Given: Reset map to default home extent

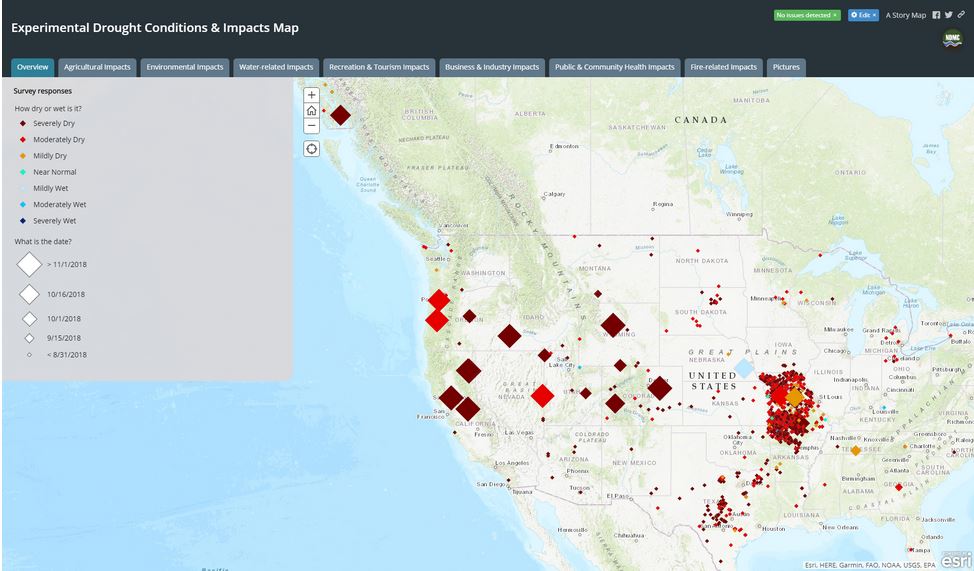Looking at the screenshot, I should (x=312, y=111).
